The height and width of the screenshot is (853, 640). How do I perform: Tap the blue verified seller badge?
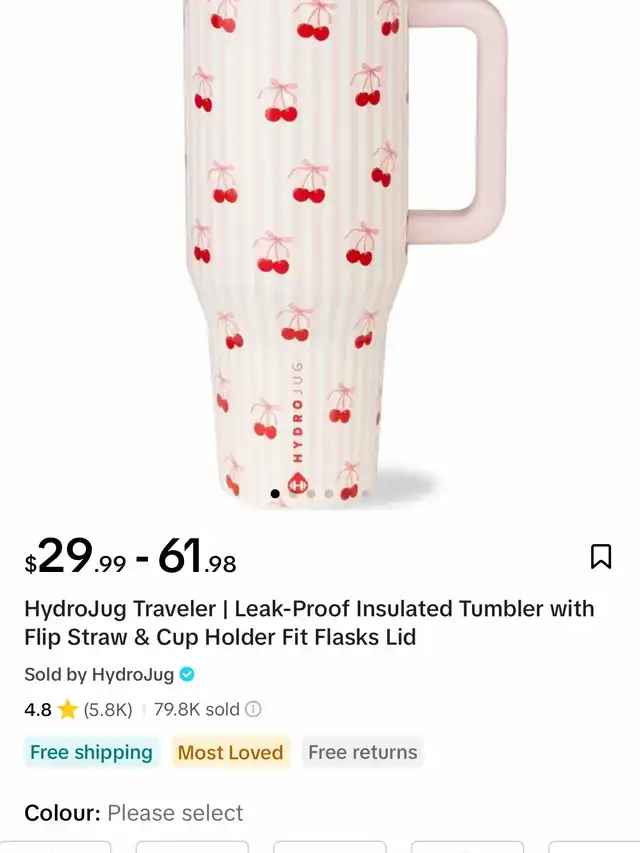(x=187, y=675)
